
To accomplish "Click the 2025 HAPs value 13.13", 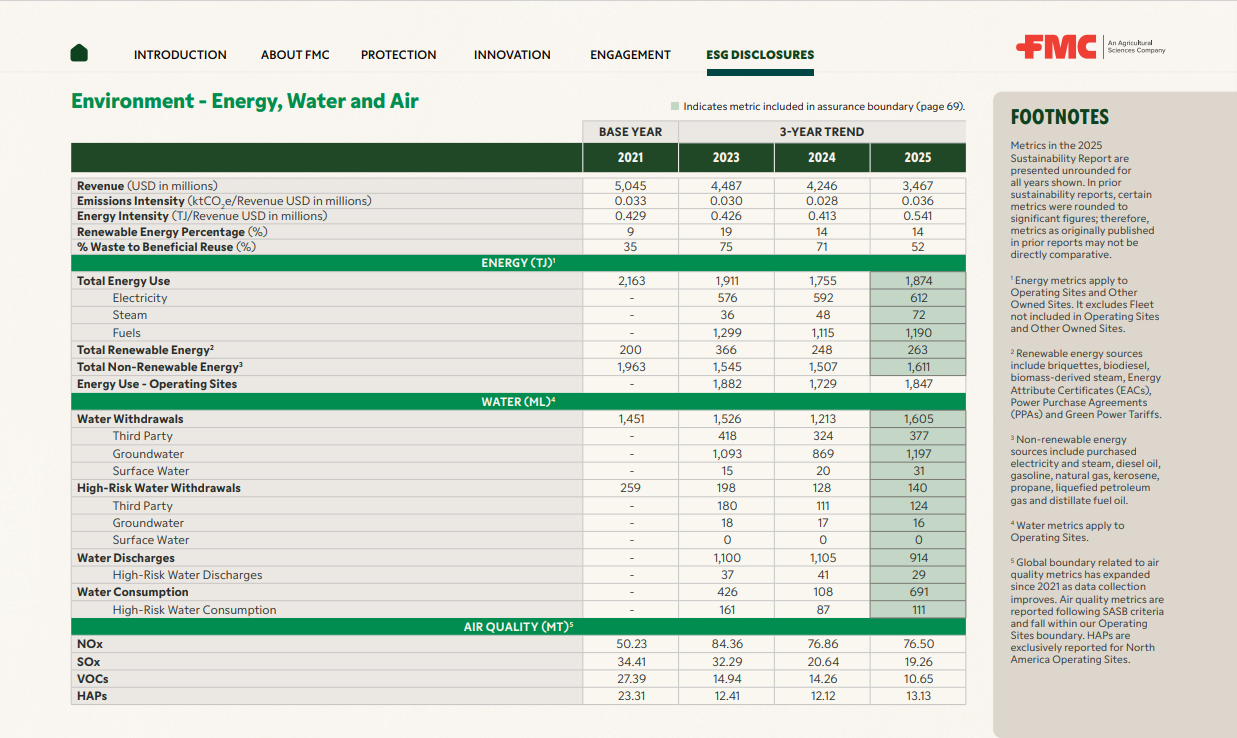I will click(x=918, y=696).
